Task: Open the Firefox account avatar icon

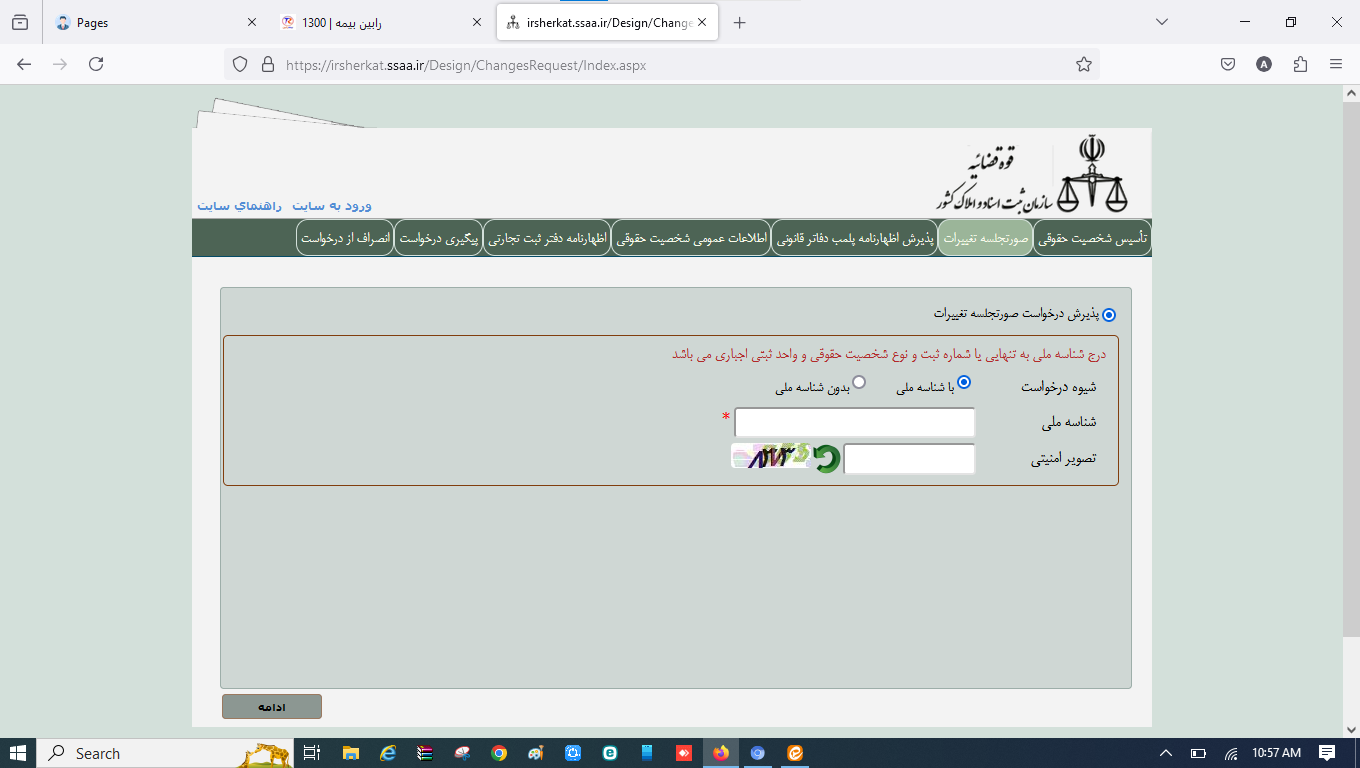Action: 1264,64
